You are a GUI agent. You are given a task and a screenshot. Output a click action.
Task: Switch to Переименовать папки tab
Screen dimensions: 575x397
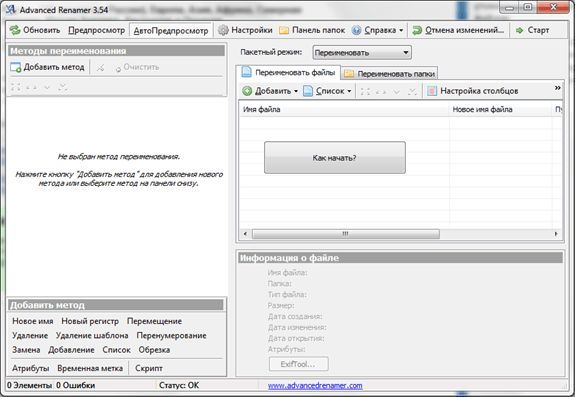tap(389, 74)
